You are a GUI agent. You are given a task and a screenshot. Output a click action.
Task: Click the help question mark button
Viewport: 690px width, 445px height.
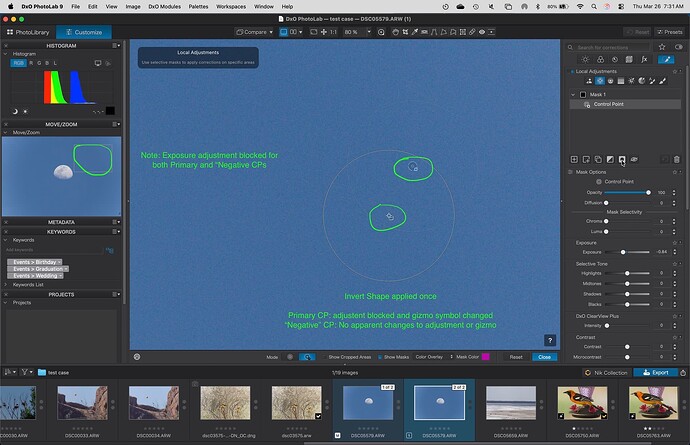pyautogui.click(x=550, y=340)
